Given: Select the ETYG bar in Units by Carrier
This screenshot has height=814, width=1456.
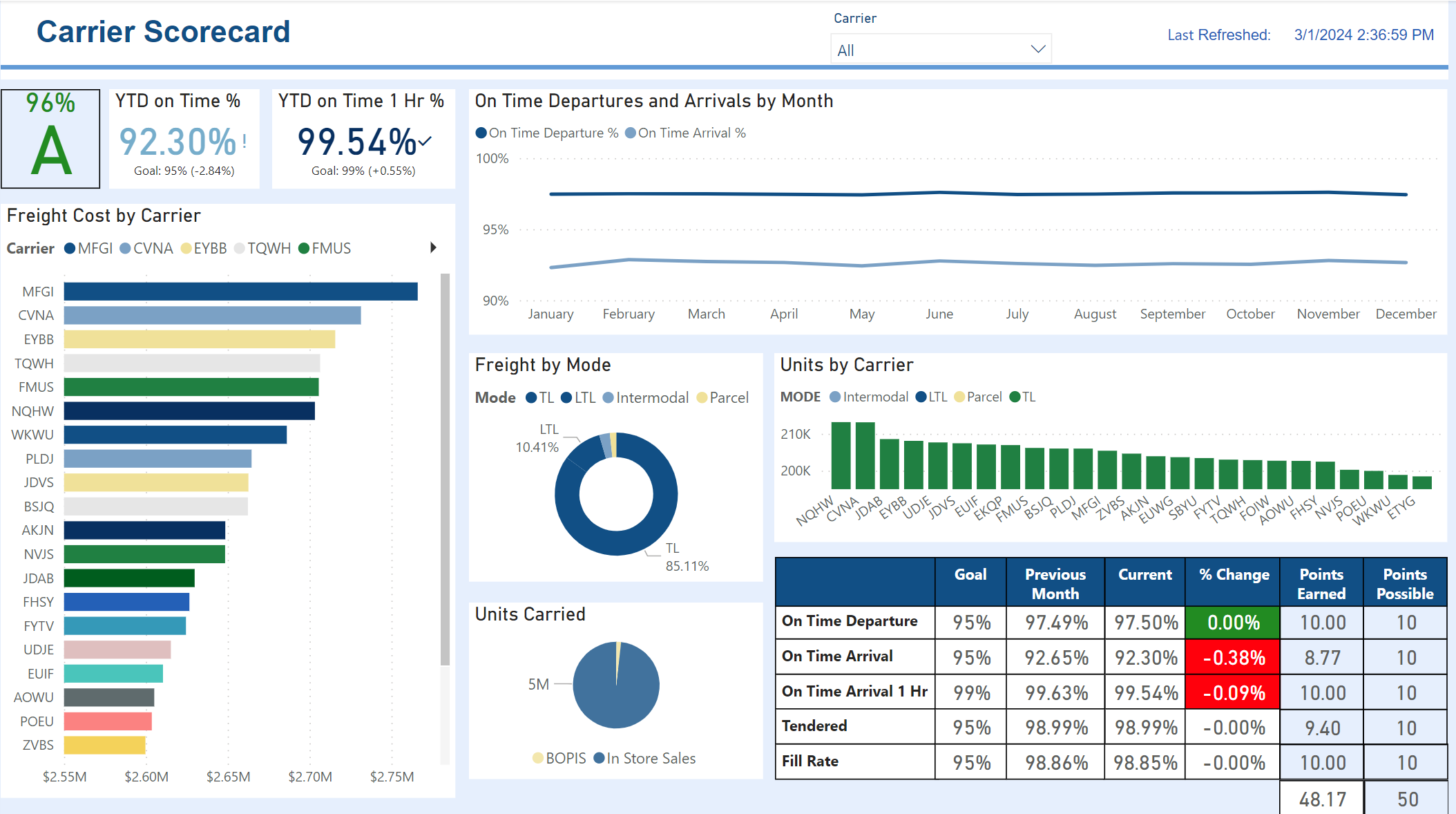Looking at the screenshot, I should [1422, 482].
